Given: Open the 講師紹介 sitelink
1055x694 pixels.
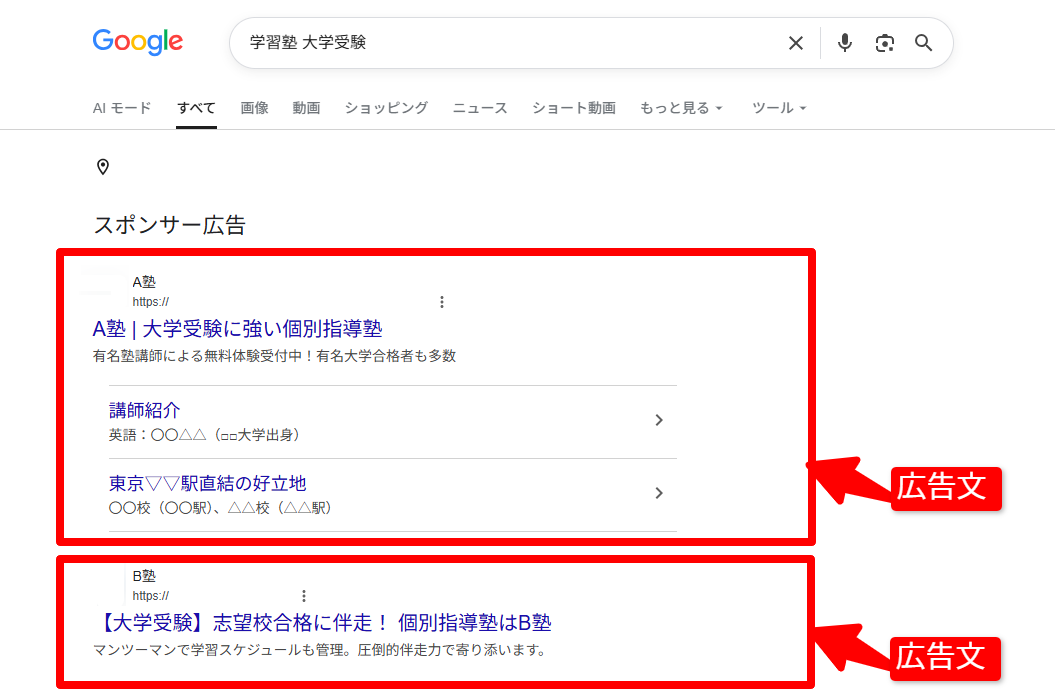Looking at the screenshot, I should coord(145,410).
